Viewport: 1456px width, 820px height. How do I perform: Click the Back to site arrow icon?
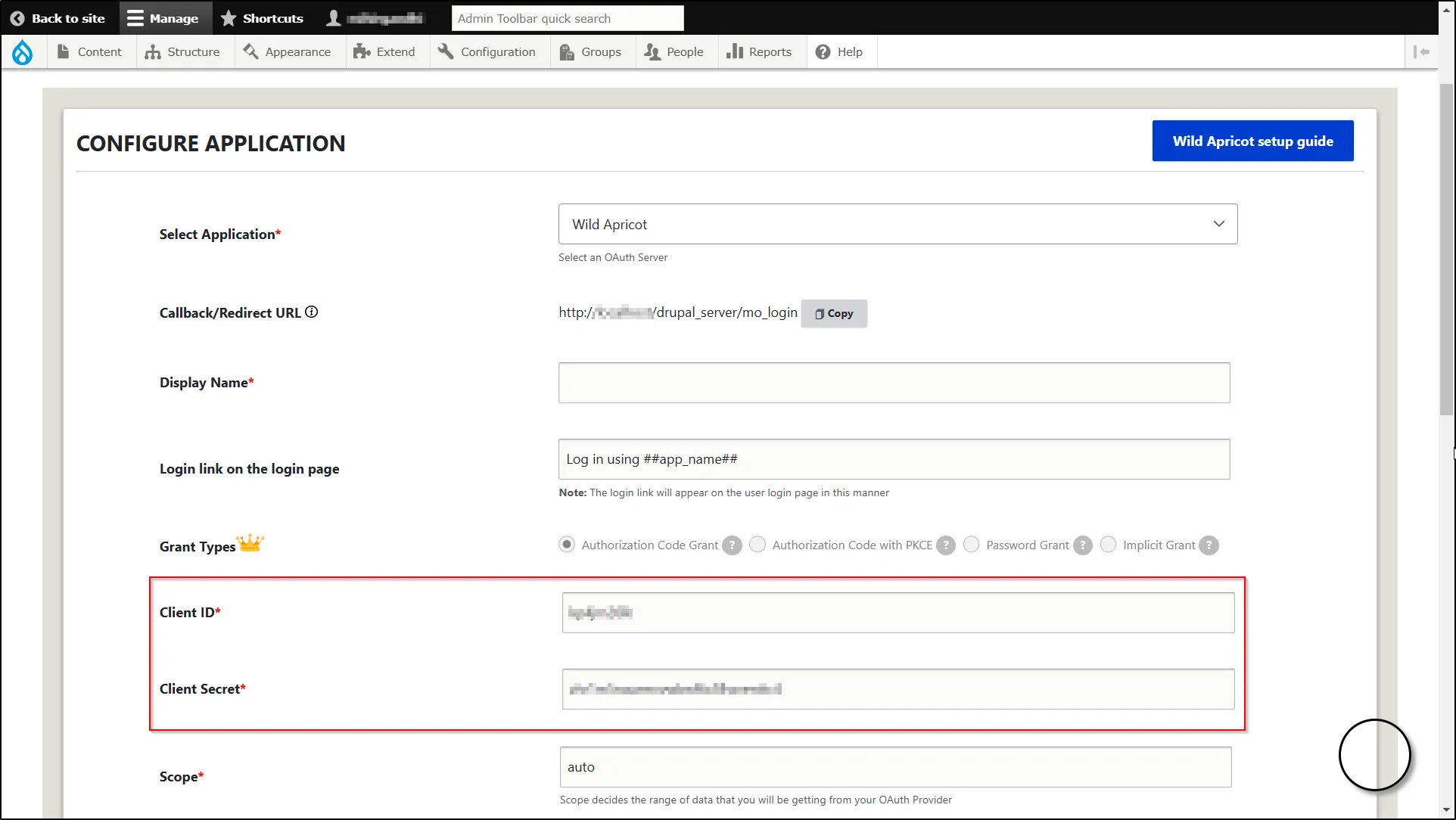(17, 18)
